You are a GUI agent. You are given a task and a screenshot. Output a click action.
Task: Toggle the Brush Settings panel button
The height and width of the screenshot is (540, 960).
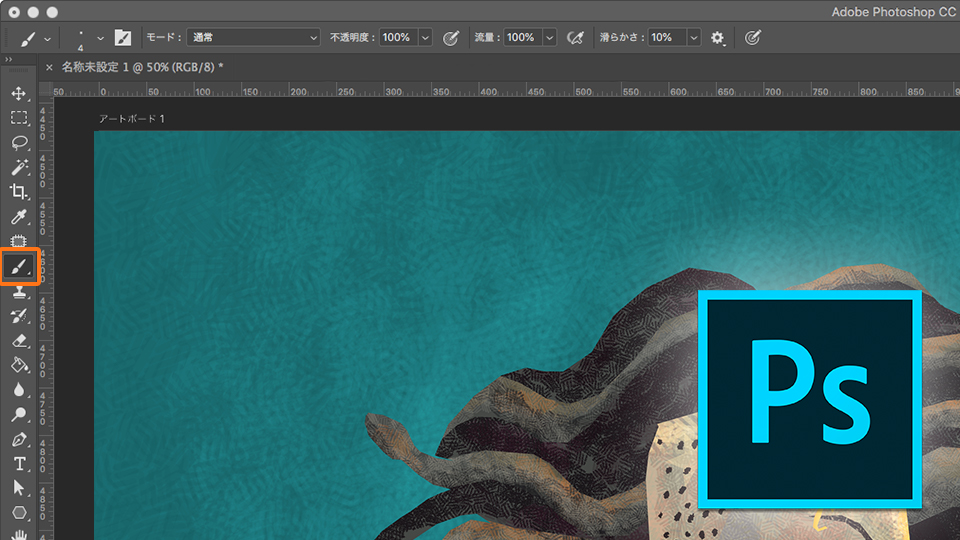pos(122,38)
